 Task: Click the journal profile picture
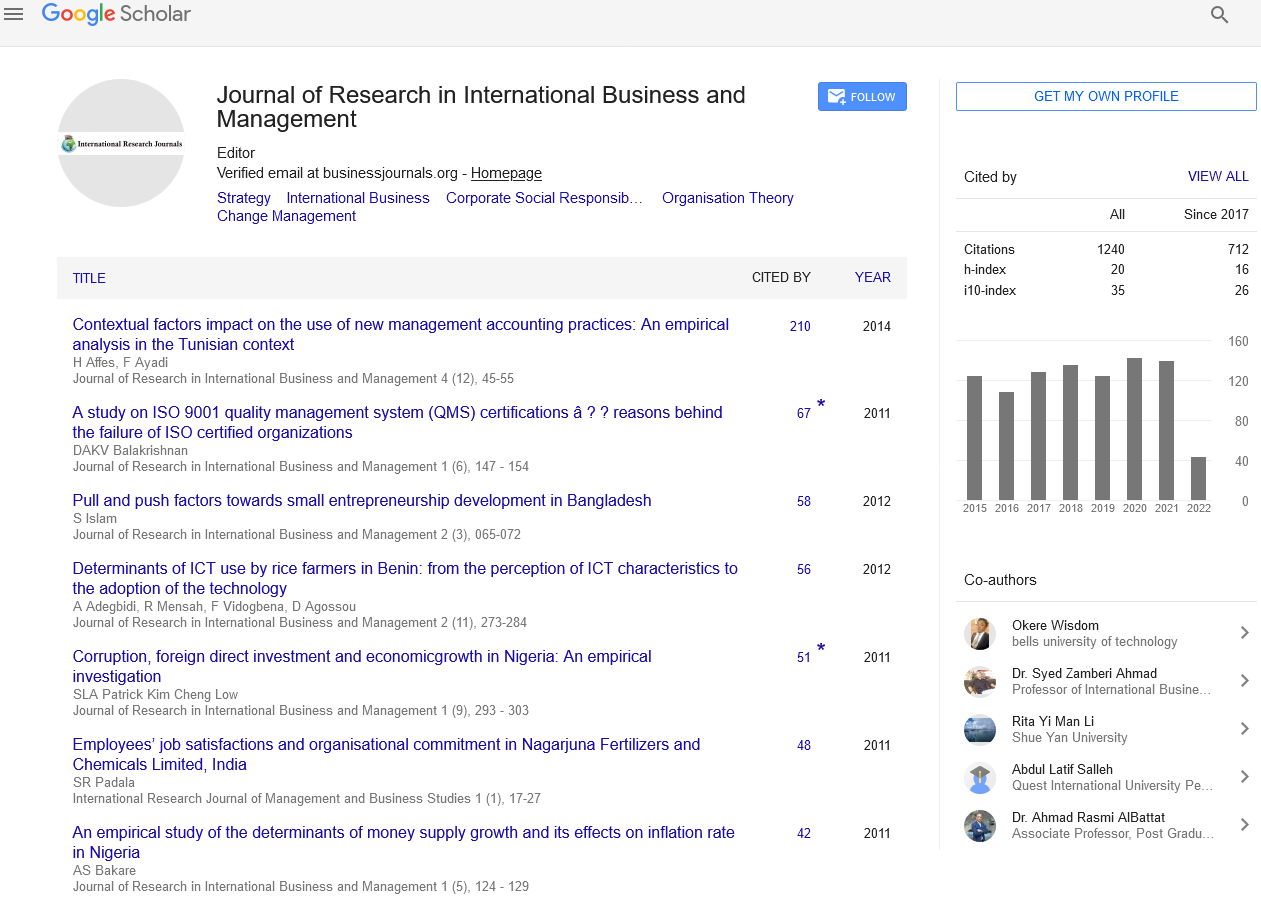121,143
